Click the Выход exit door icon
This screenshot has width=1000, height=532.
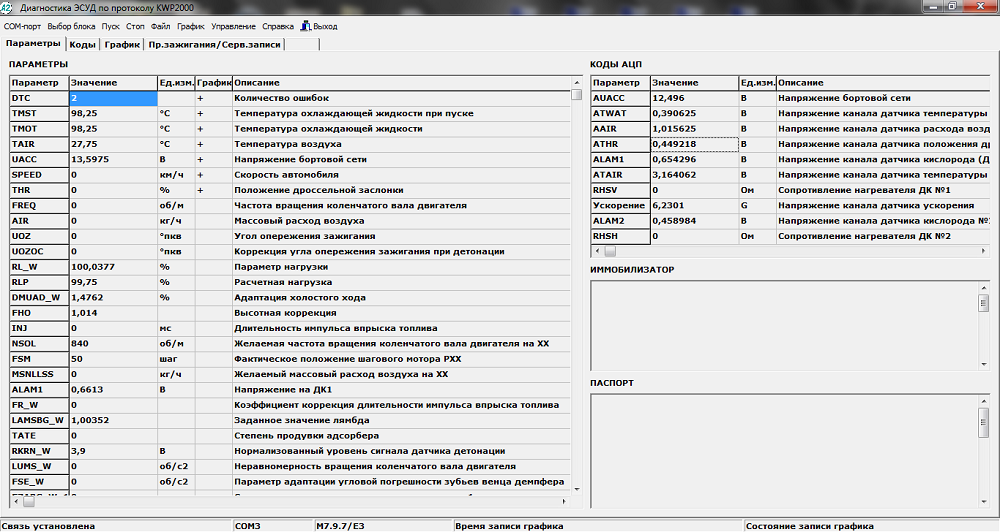306,26
